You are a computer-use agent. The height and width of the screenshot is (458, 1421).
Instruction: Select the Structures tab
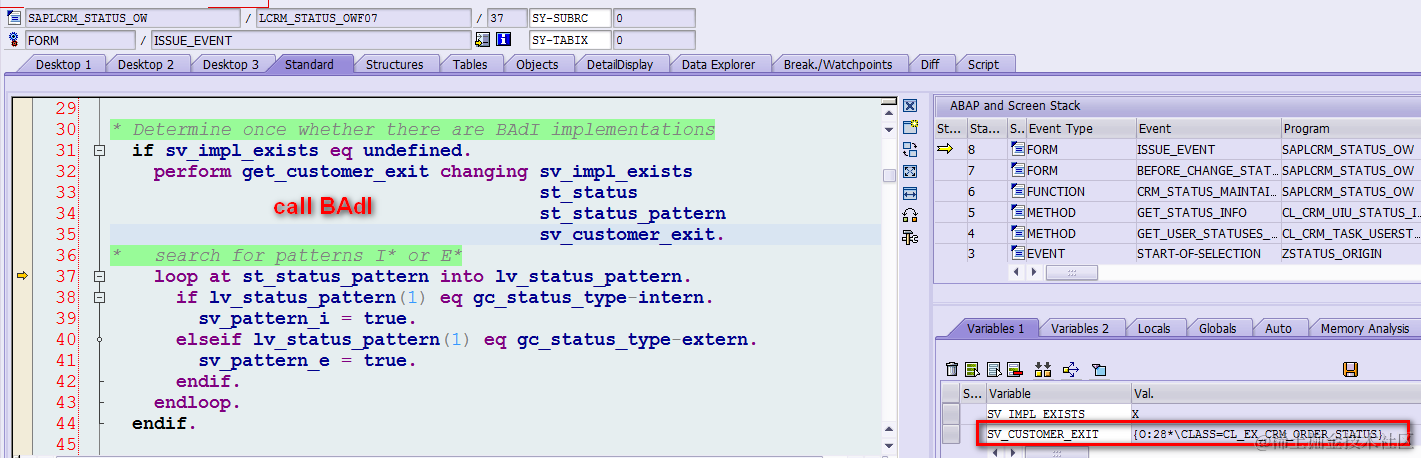pyautogui.click(x=394, y=64)
